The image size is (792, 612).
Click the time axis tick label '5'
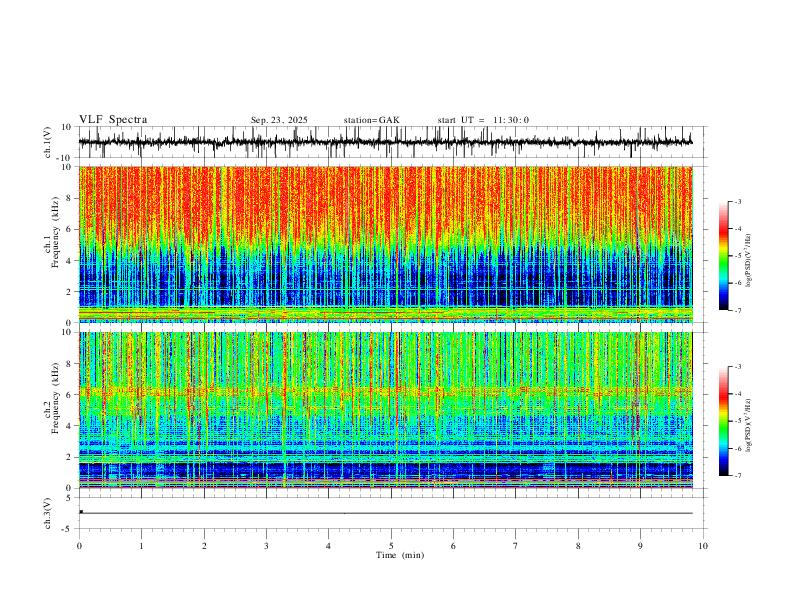[391, 546]
